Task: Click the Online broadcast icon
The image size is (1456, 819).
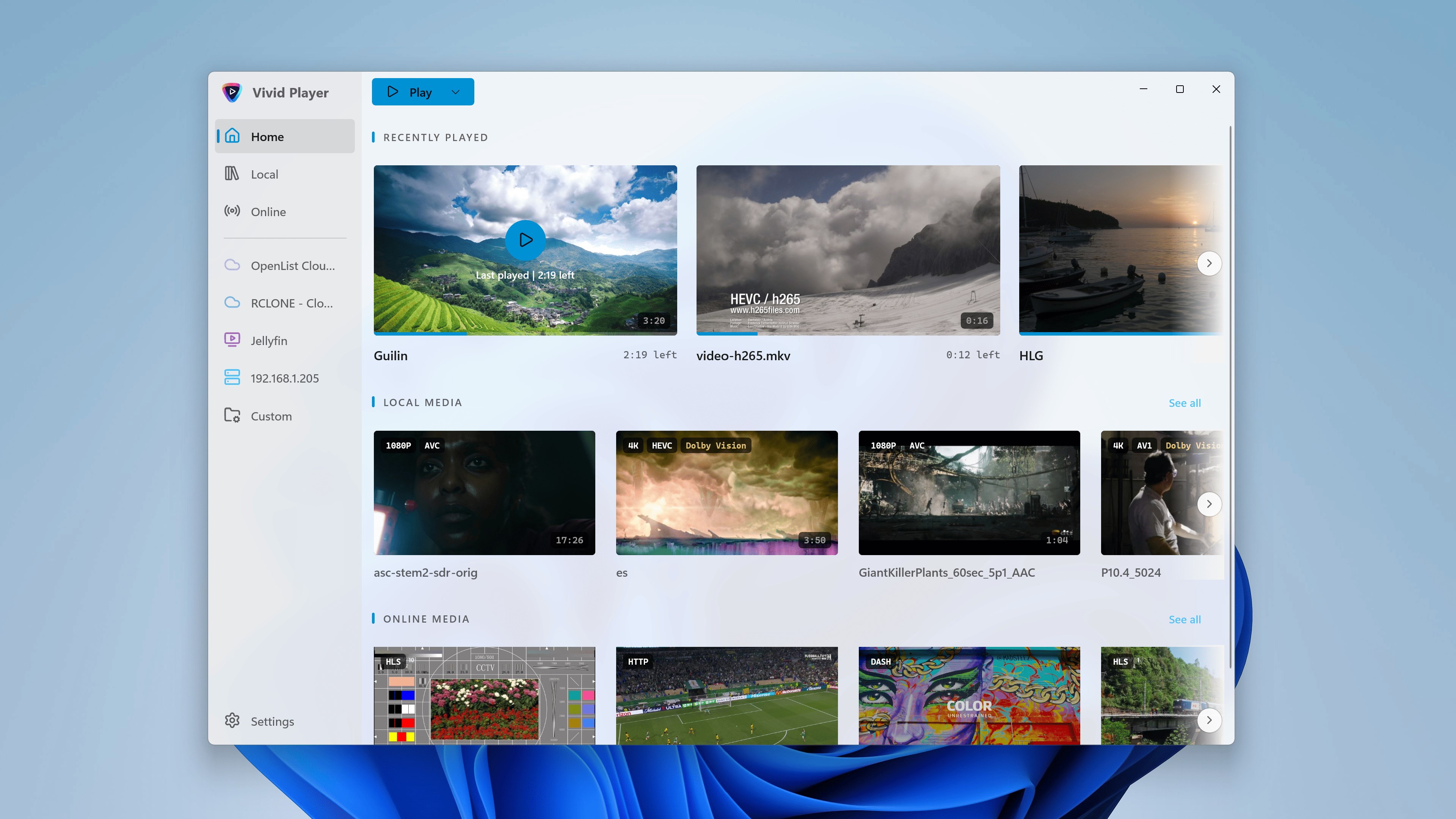Action: [x=232, y=212]
